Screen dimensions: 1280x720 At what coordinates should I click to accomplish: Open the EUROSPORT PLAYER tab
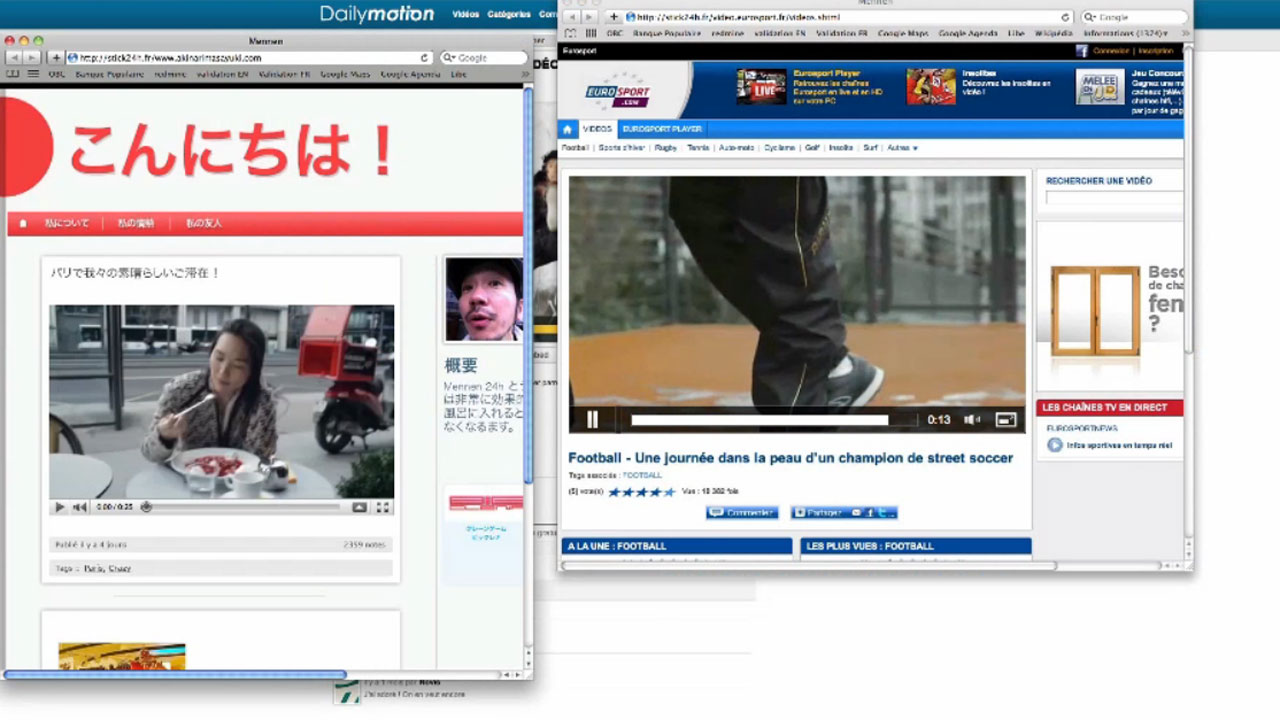click(662, 129)
